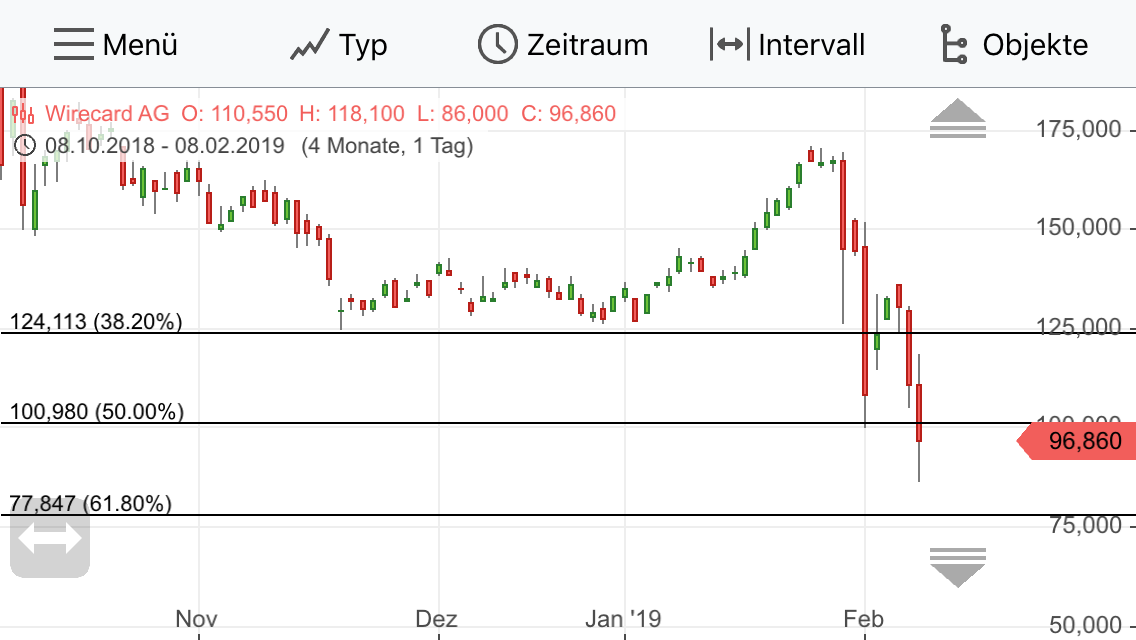Image resolution: width=1136 pixels, height=640 pixels.
Task: Click the candlestick symbol icon beside Wirecard AG
Action: 21,113
